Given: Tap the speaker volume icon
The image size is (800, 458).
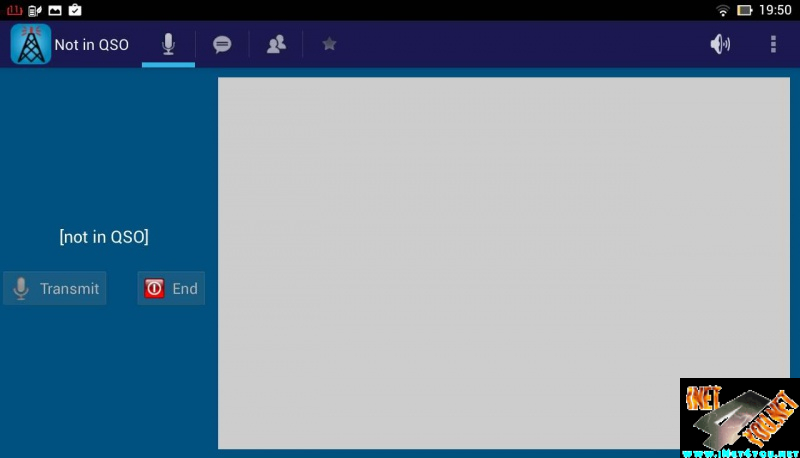Looking at the screenshot, I should pos(720,45).
